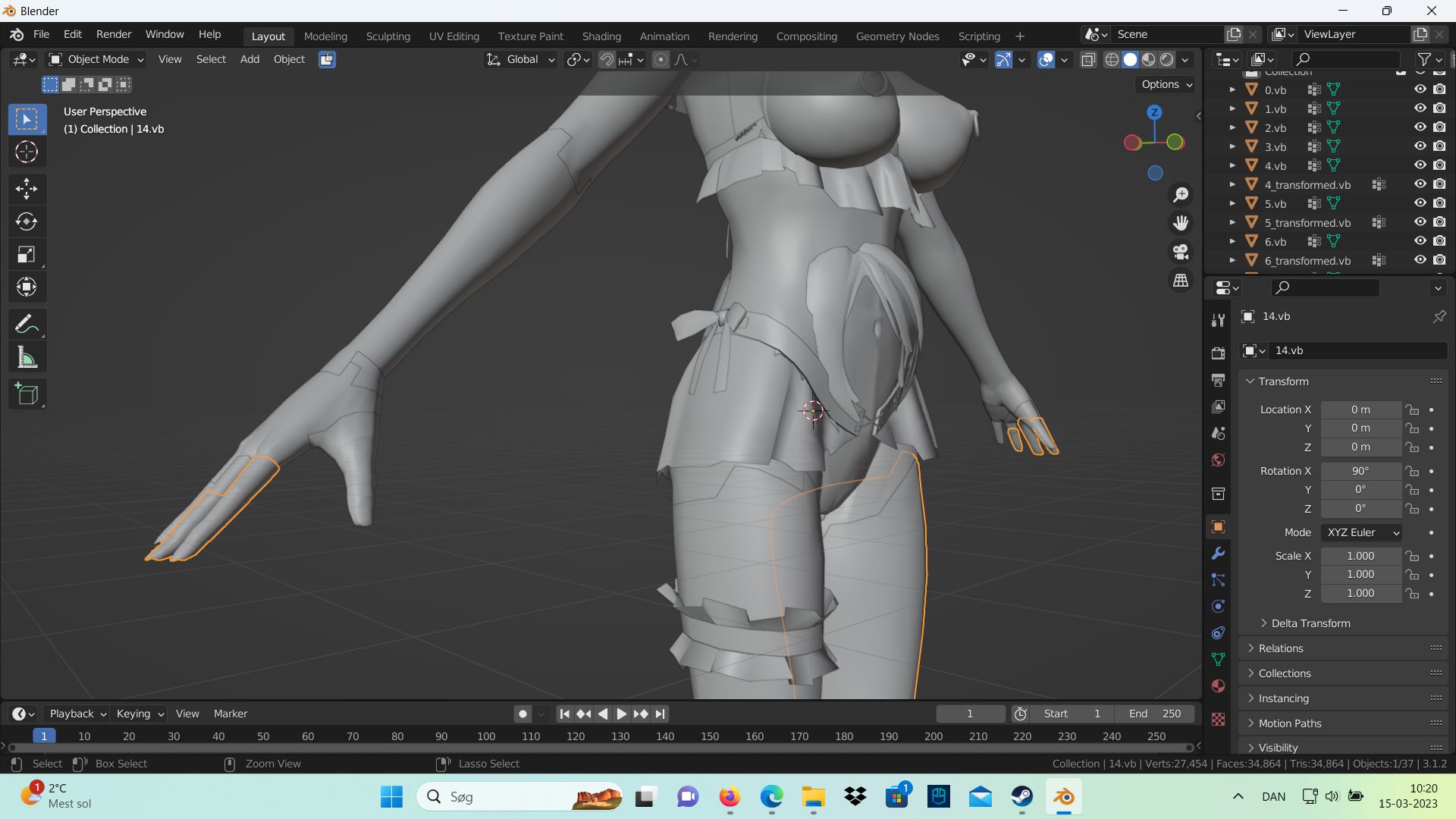Switch to the Shading workspace tab
1456x819 pixels.
tap(601, 36)
